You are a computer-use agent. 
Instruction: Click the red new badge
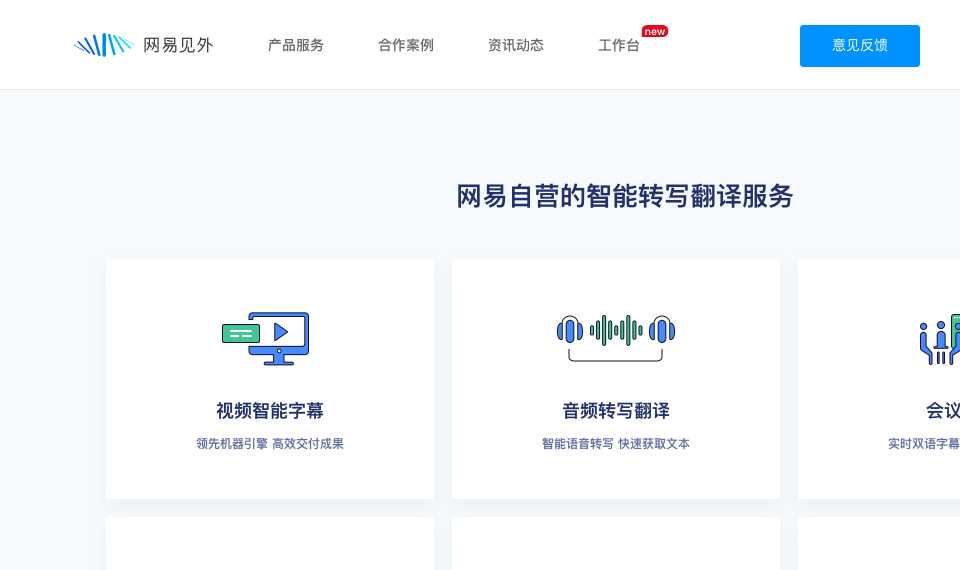pyautogui.click(x=654, y=31)
